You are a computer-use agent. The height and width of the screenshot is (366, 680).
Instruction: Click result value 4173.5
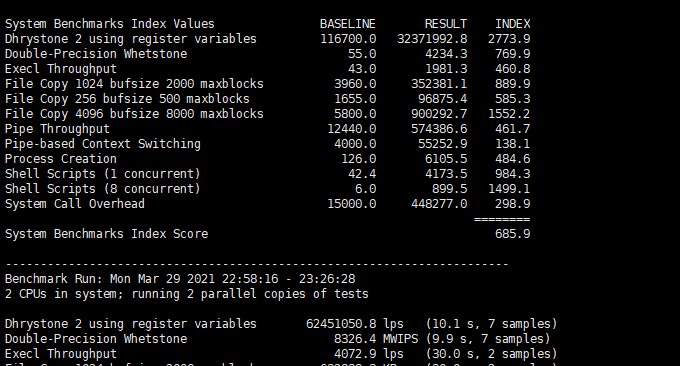[446, 174]
